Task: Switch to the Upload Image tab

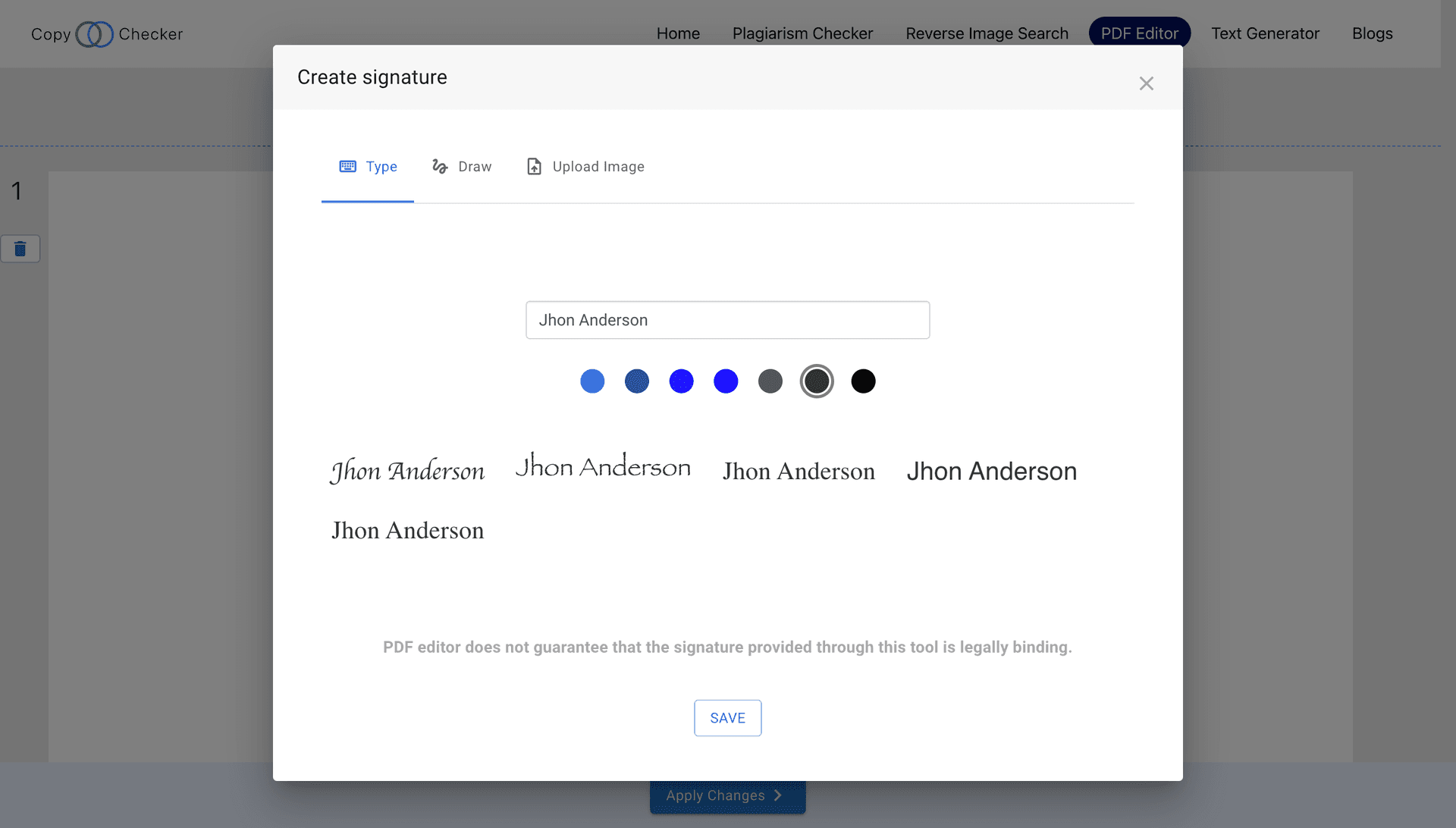Action: pyautogui.click(x=585, y=166)
